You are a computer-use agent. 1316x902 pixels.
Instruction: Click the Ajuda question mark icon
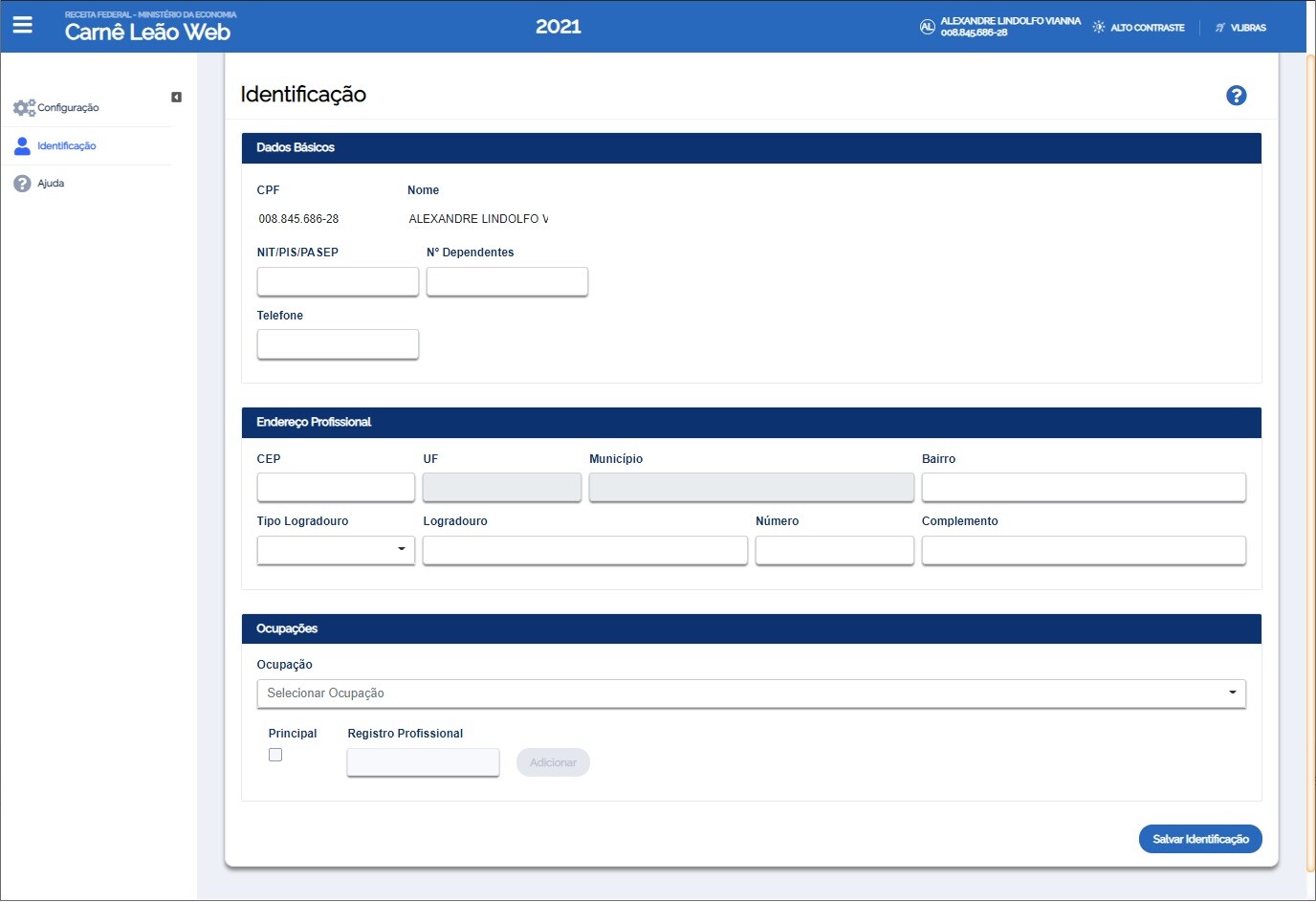[22, 183]
